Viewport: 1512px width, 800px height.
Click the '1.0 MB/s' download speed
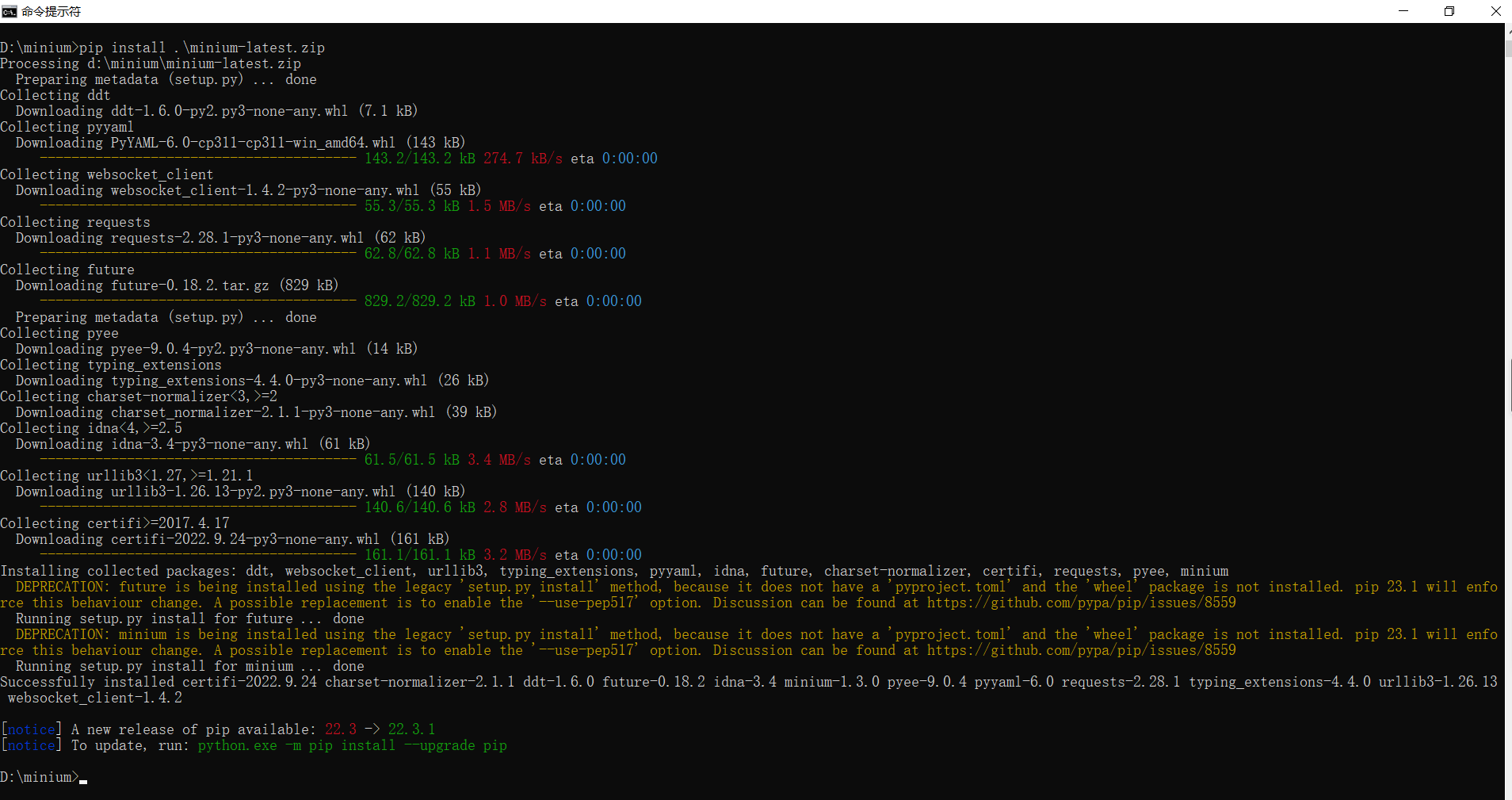click(515, 301)
